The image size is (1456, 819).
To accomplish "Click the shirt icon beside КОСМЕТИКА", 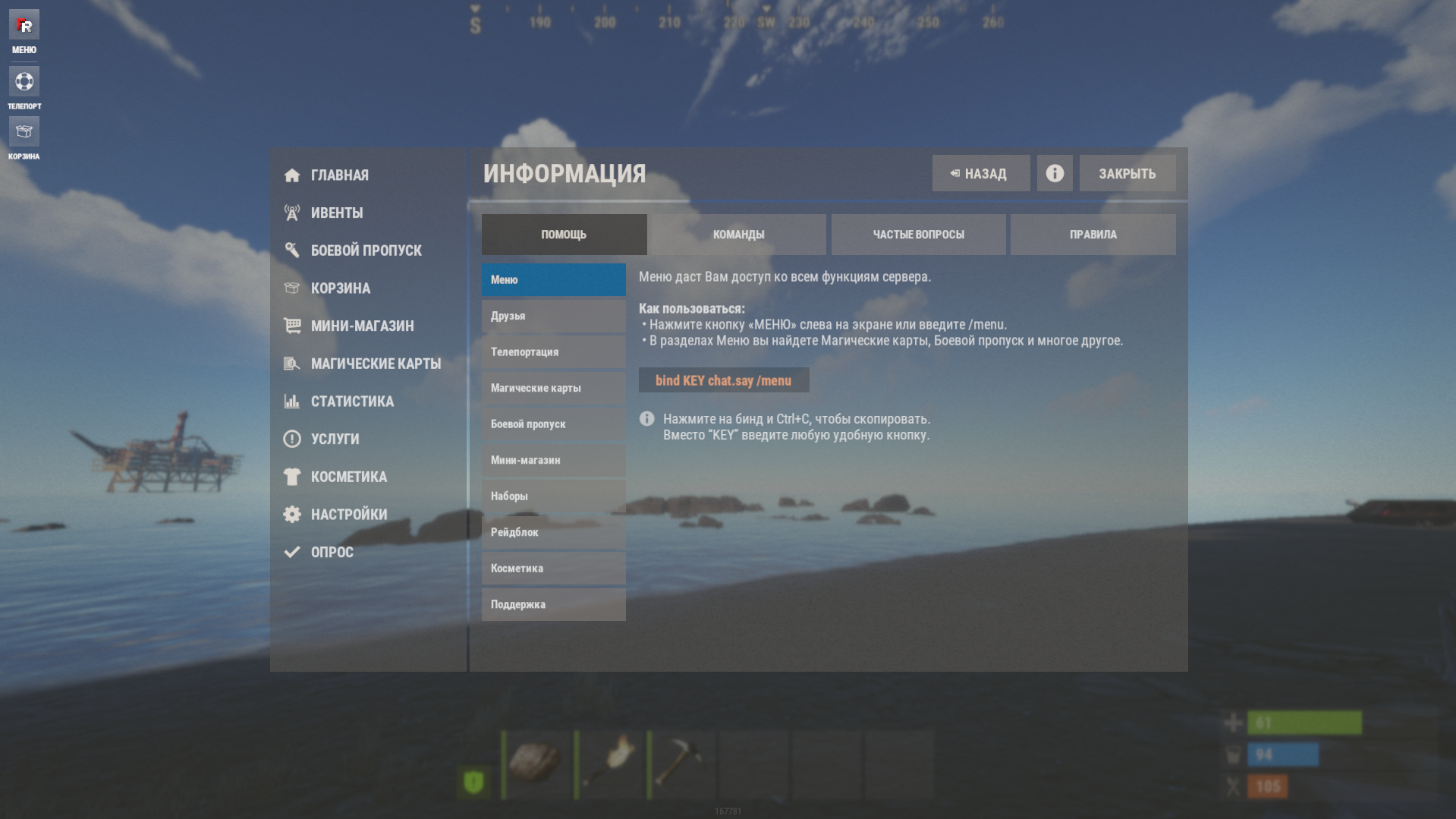I will pos(292,477).
